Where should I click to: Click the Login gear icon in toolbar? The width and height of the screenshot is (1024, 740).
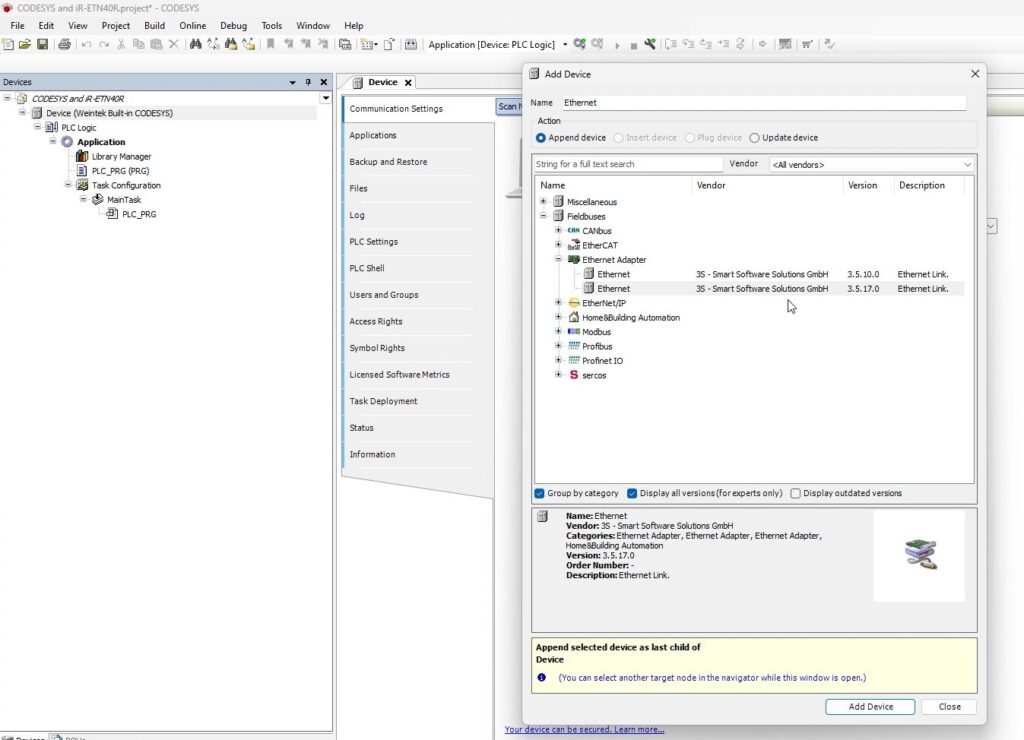point(579,44)
